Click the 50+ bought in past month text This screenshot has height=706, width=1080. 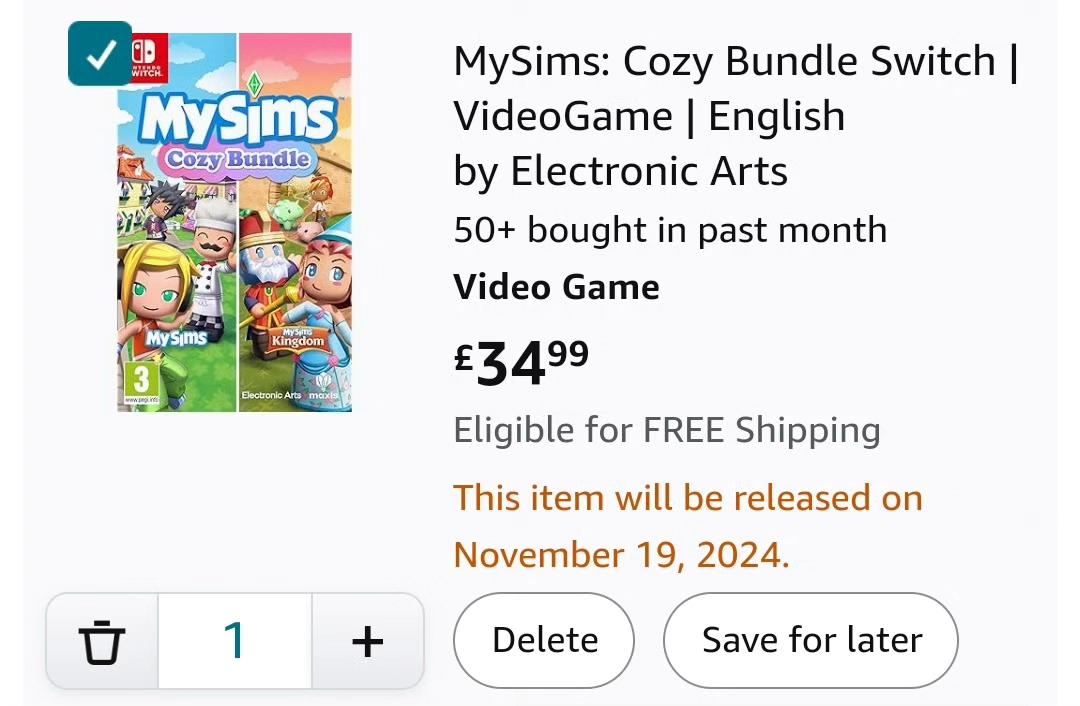670,230
